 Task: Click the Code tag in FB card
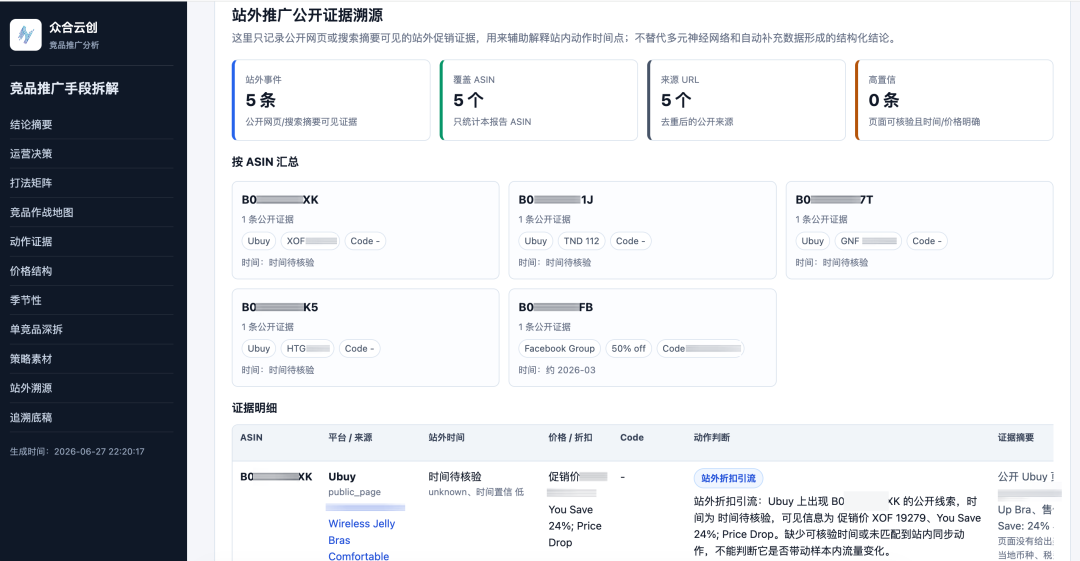700,349
